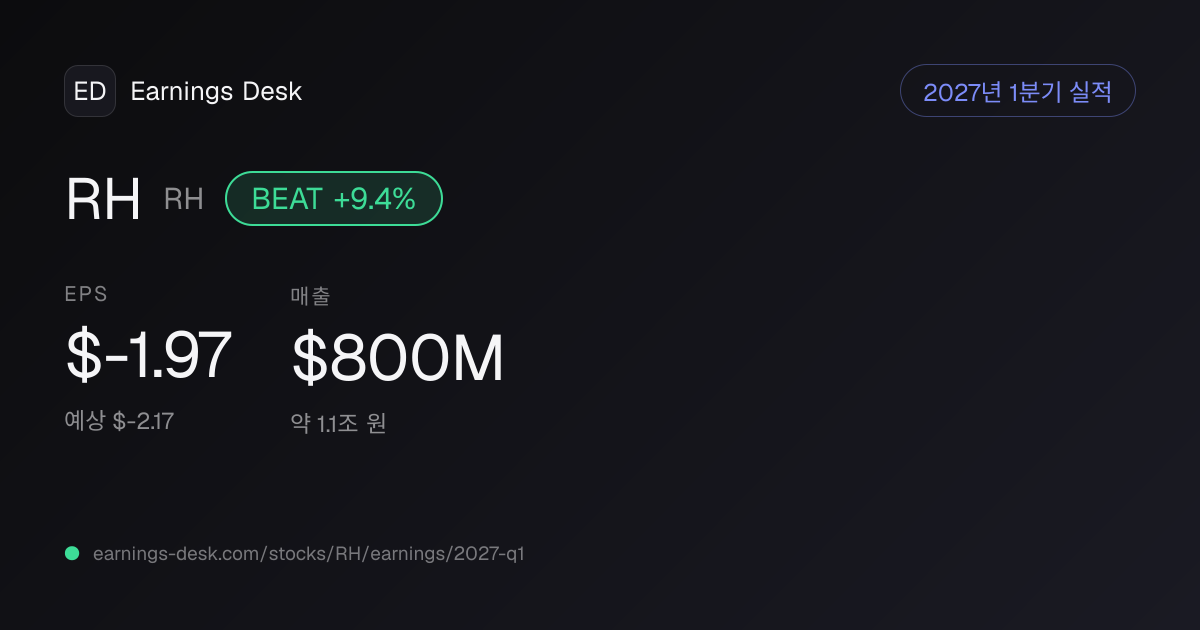Click the green status dot
1200x630 pixels.
pyautogui.click(x=72, y=553)
